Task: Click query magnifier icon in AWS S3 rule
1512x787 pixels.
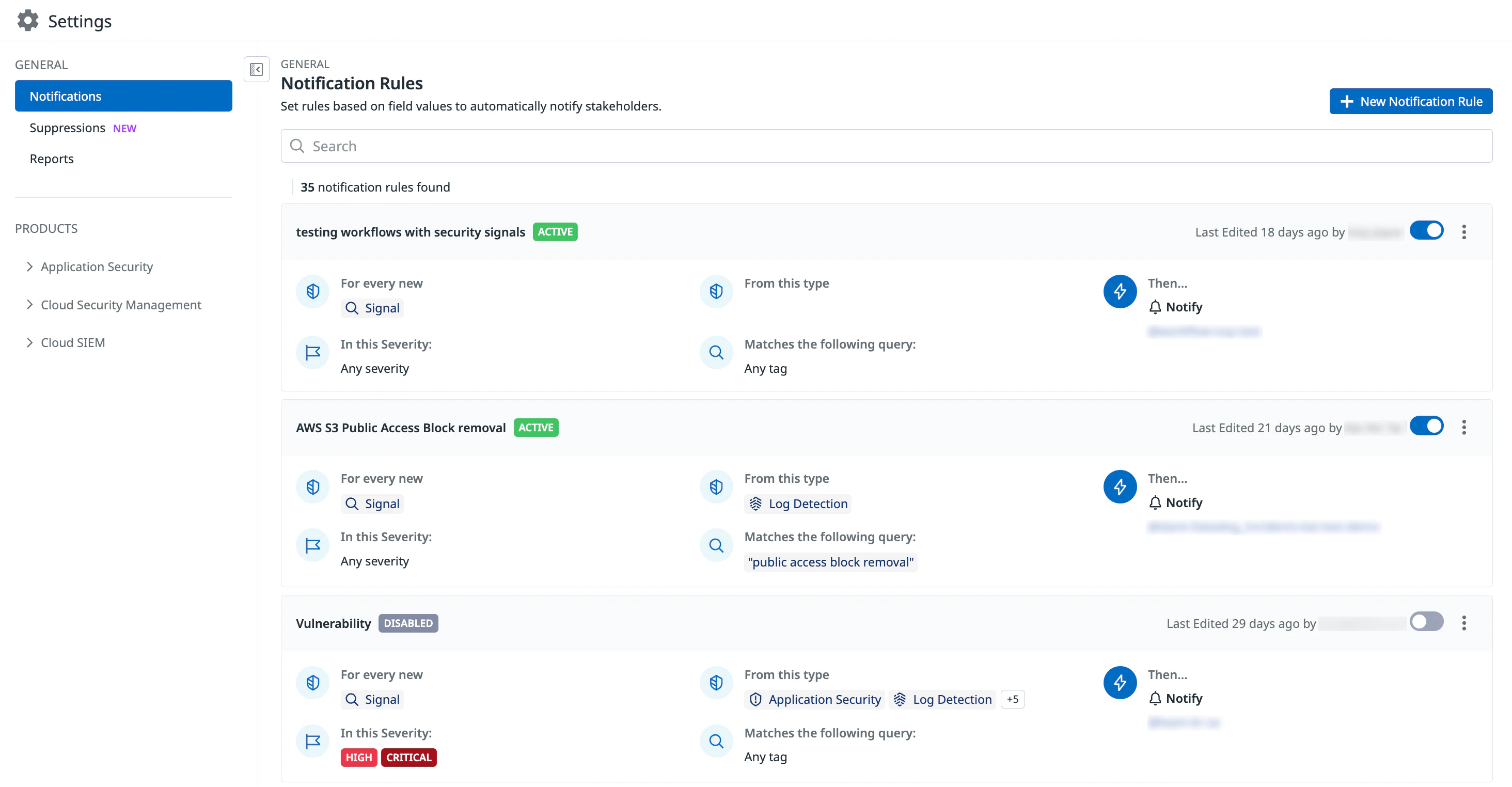Action: click(716, 545)
